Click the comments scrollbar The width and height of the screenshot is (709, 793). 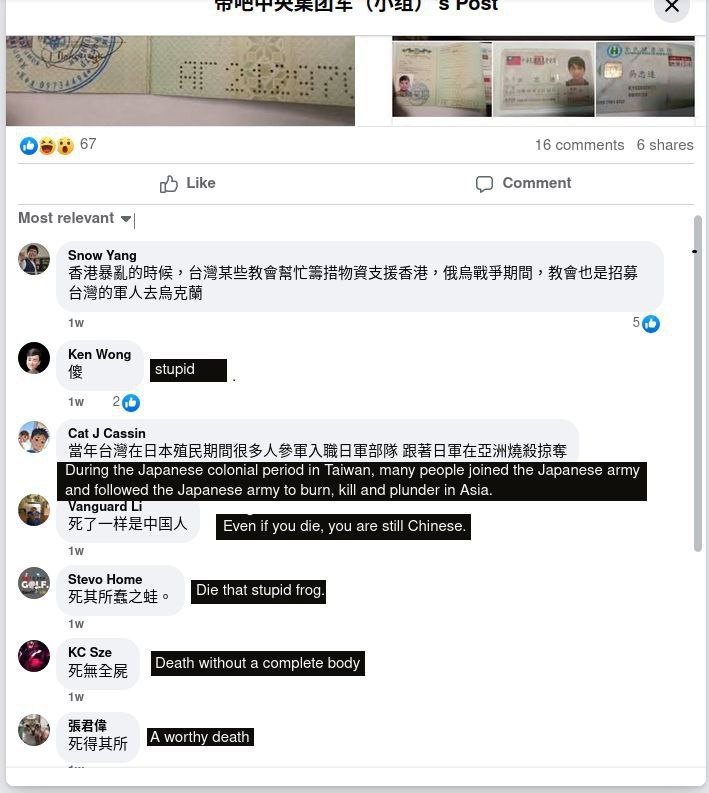point(698,383)
